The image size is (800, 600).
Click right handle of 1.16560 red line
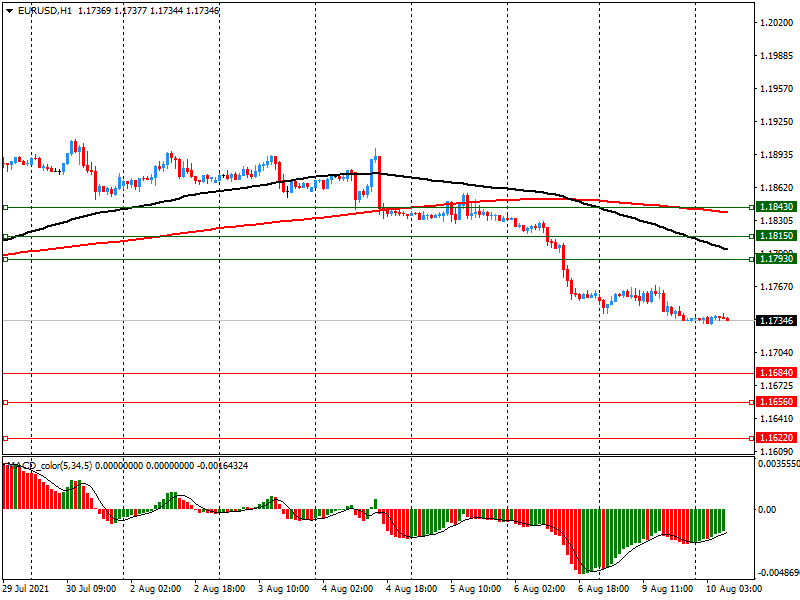[x=752, y=403]
